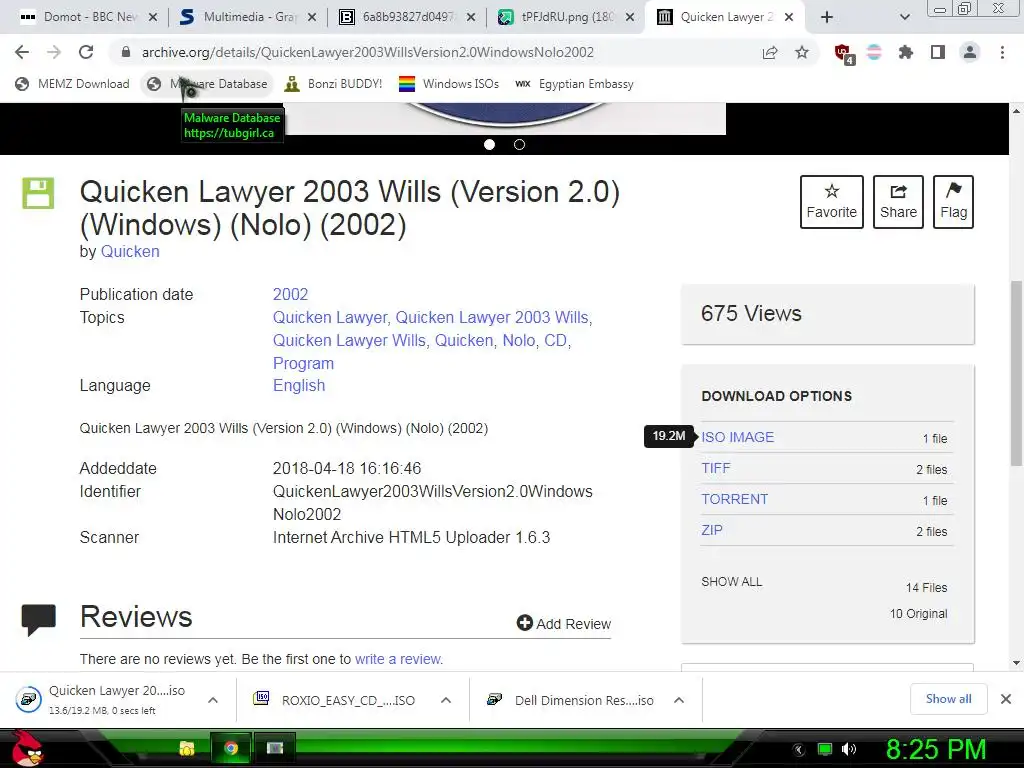Open the Program topic link

(303, 363)
